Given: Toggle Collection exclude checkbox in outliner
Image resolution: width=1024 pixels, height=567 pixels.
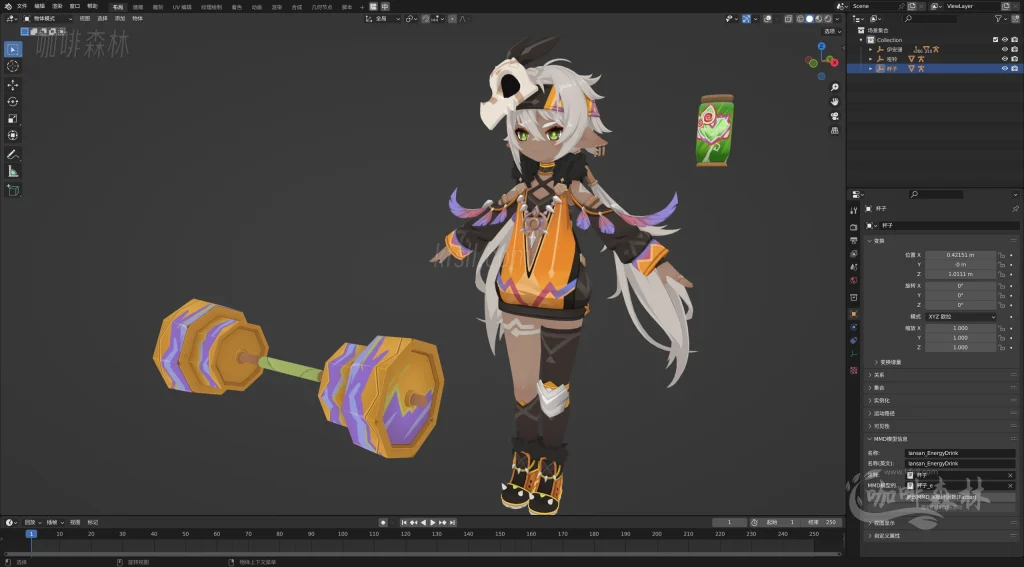Looking at the screenshot, I should 995,40.
